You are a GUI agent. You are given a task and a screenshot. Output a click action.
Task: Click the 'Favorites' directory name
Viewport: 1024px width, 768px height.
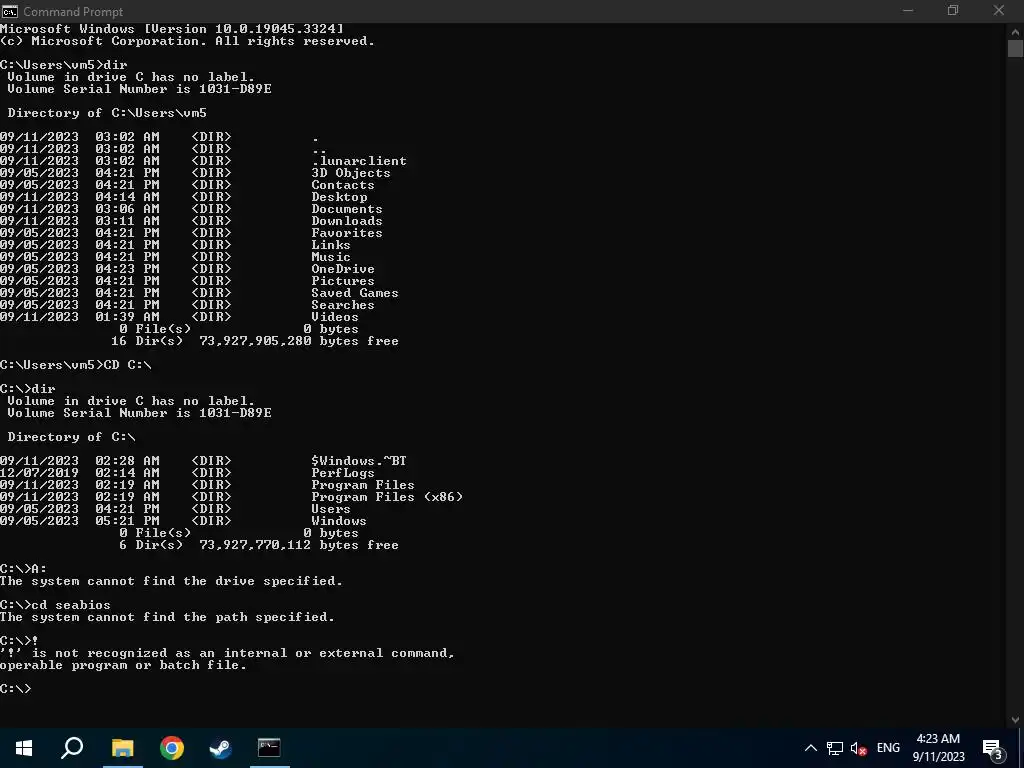pyautogui.click(x=347, y=233)
